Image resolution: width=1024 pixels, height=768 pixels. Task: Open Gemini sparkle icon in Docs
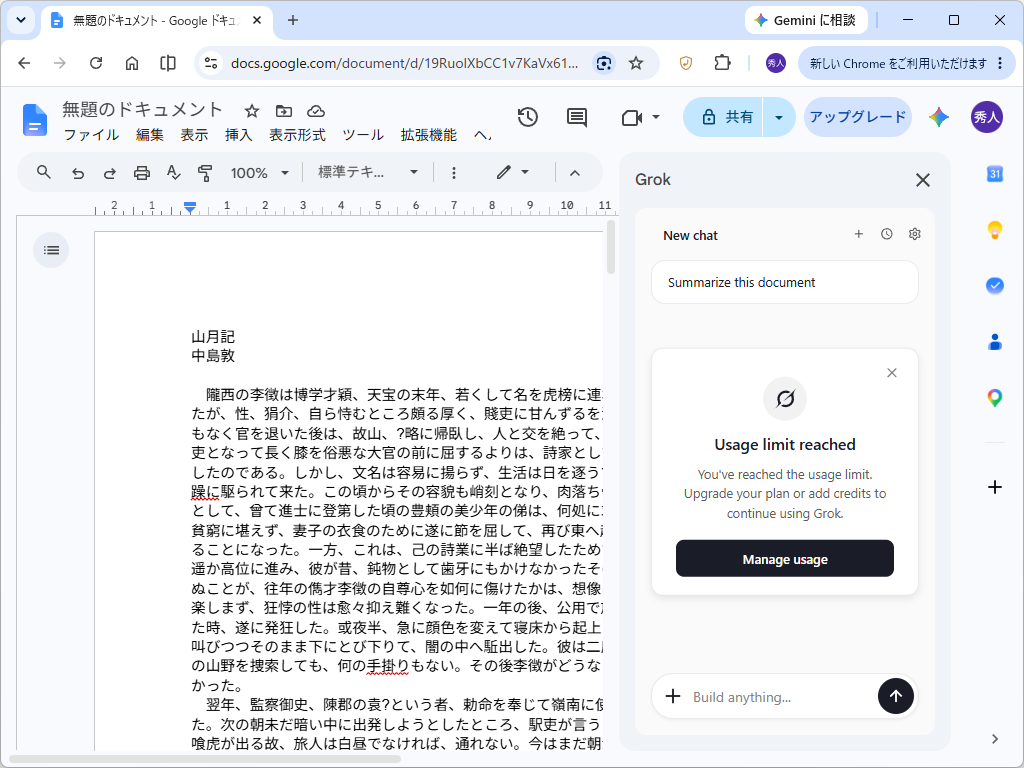[938, 117]
